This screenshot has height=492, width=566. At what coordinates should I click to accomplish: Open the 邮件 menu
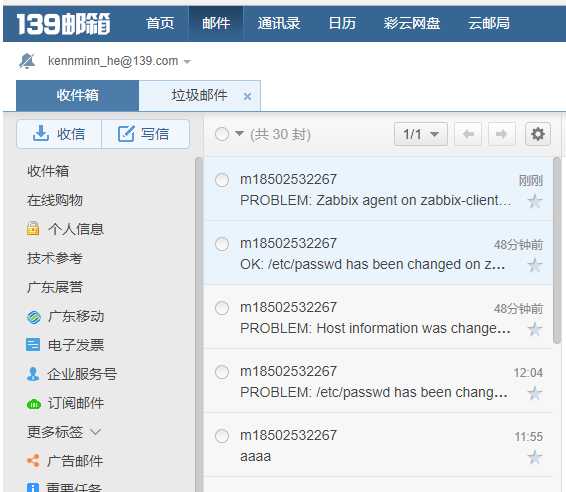coord(216,23)
